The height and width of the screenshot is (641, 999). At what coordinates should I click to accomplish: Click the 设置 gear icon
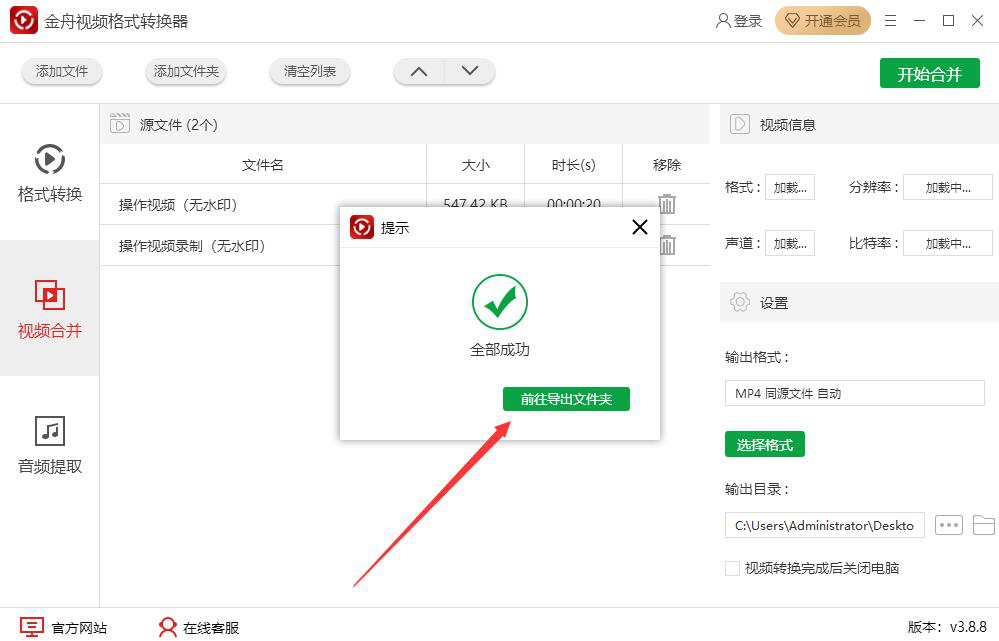pyautogui.click(x=739, y=302)
